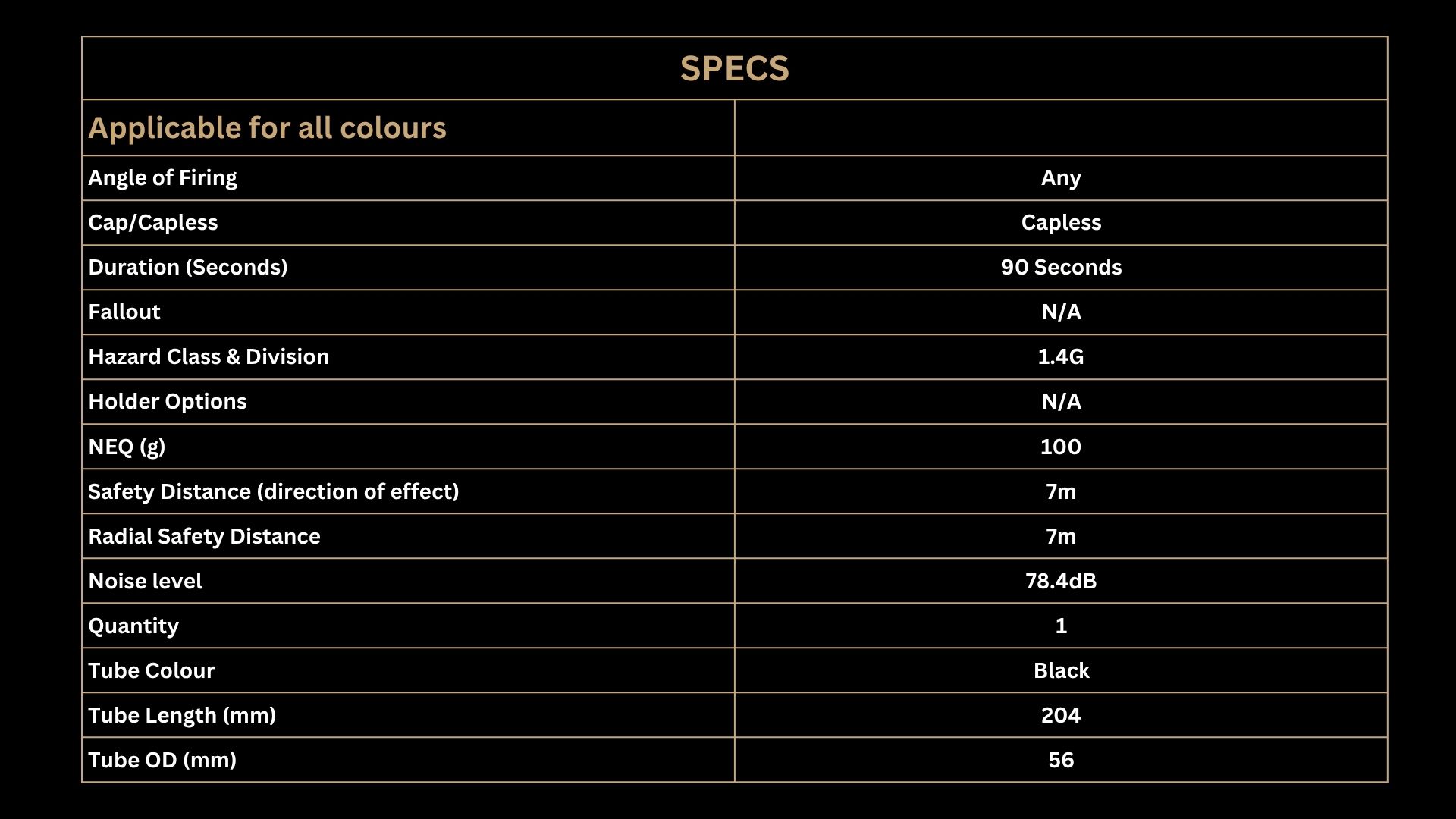Viewport: 1456px width, 819px height.
Task: Select the 'Any' value cell
Action: pos(1061,178)
